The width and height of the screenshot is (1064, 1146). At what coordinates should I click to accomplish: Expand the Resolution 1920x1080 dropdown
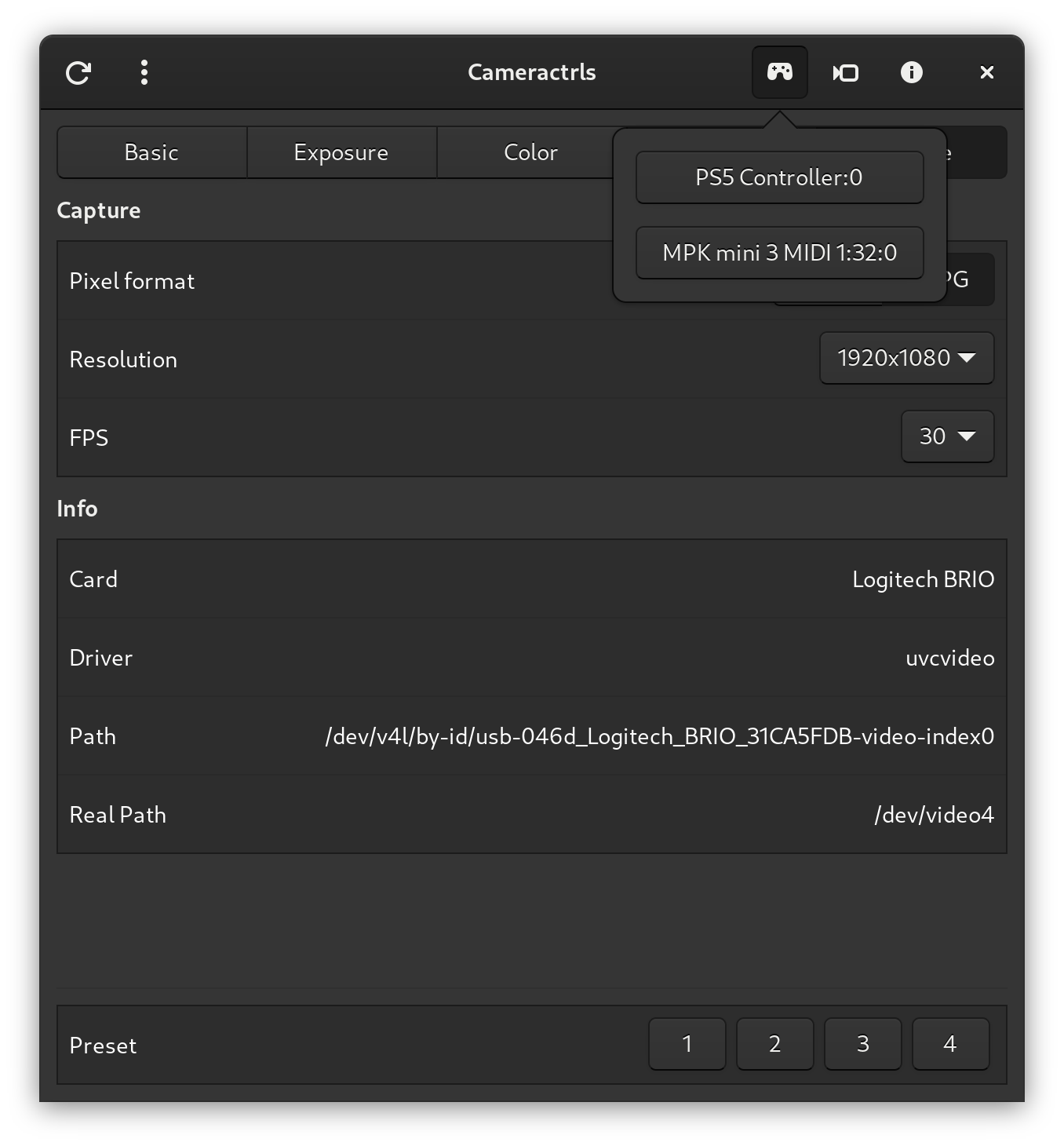click(906, 358)
